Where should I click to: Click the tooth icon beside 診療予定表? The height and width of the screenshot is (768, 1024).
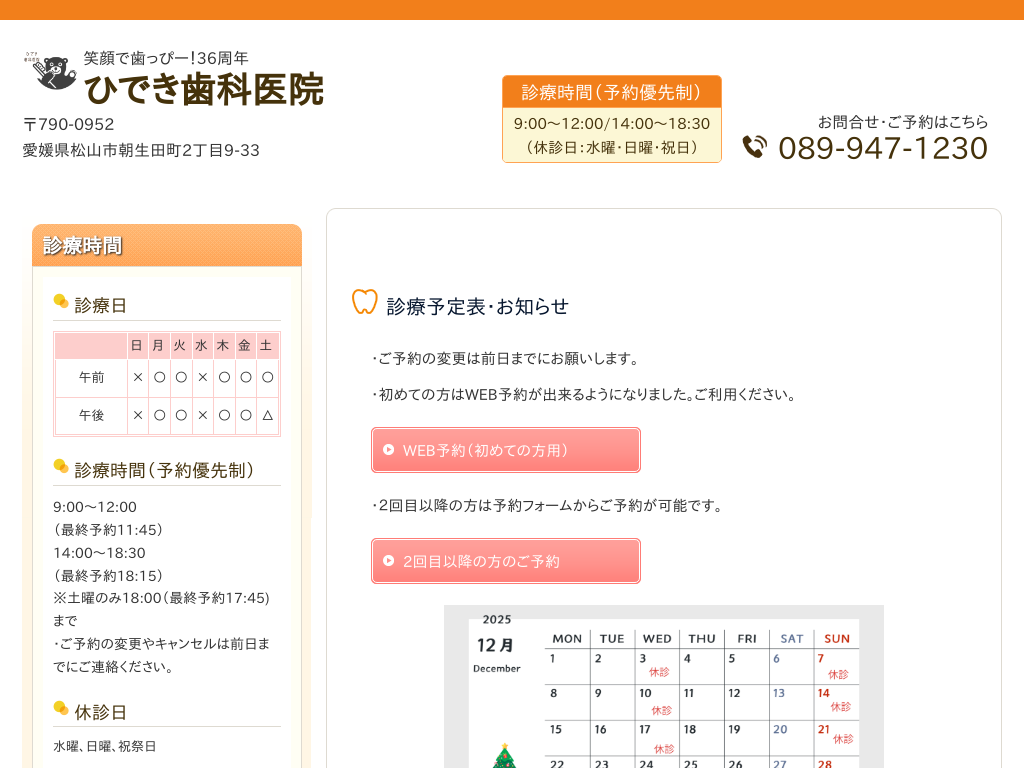[x=365, y=302]
